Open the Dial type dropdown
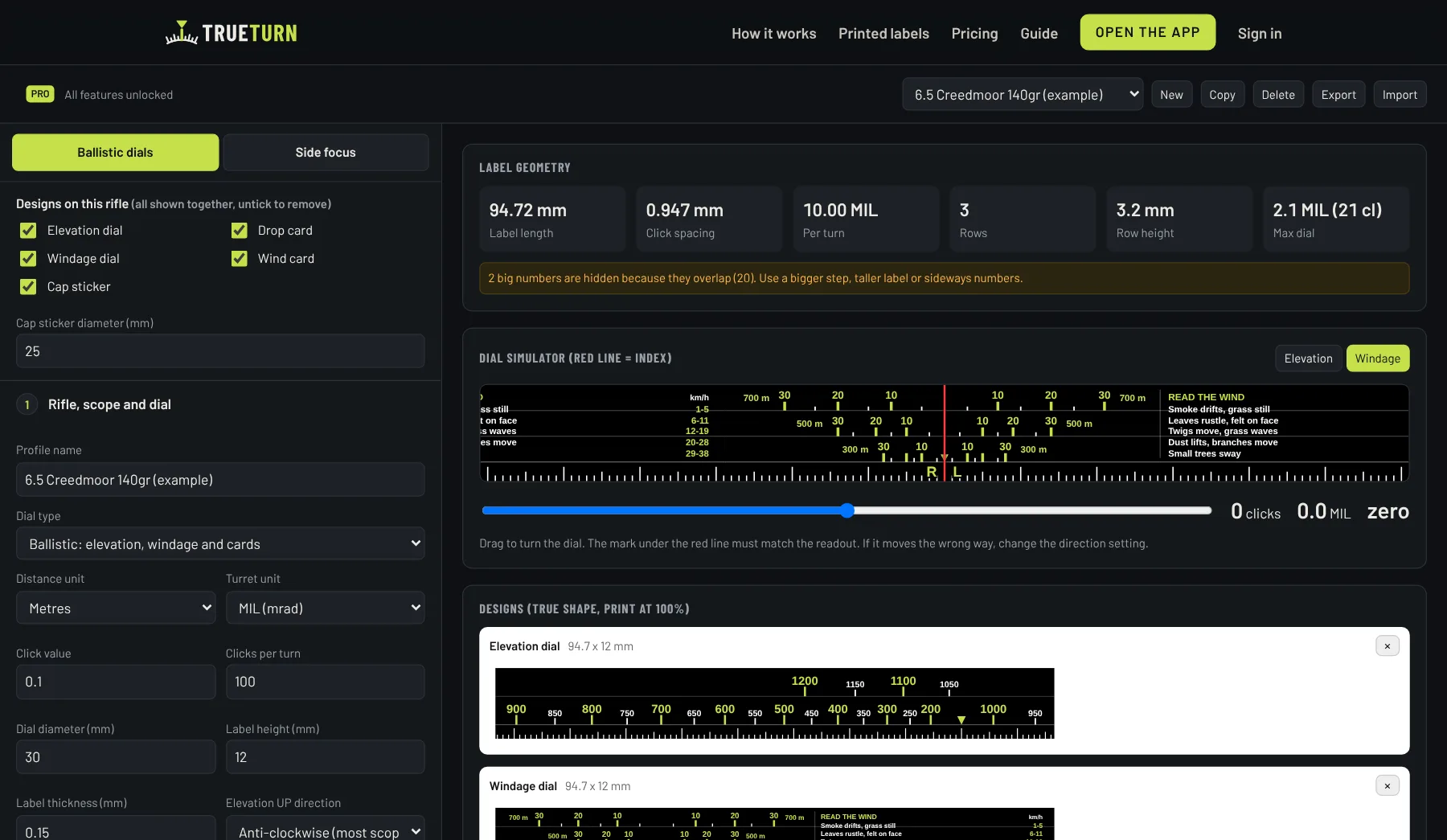 (220, 543)
